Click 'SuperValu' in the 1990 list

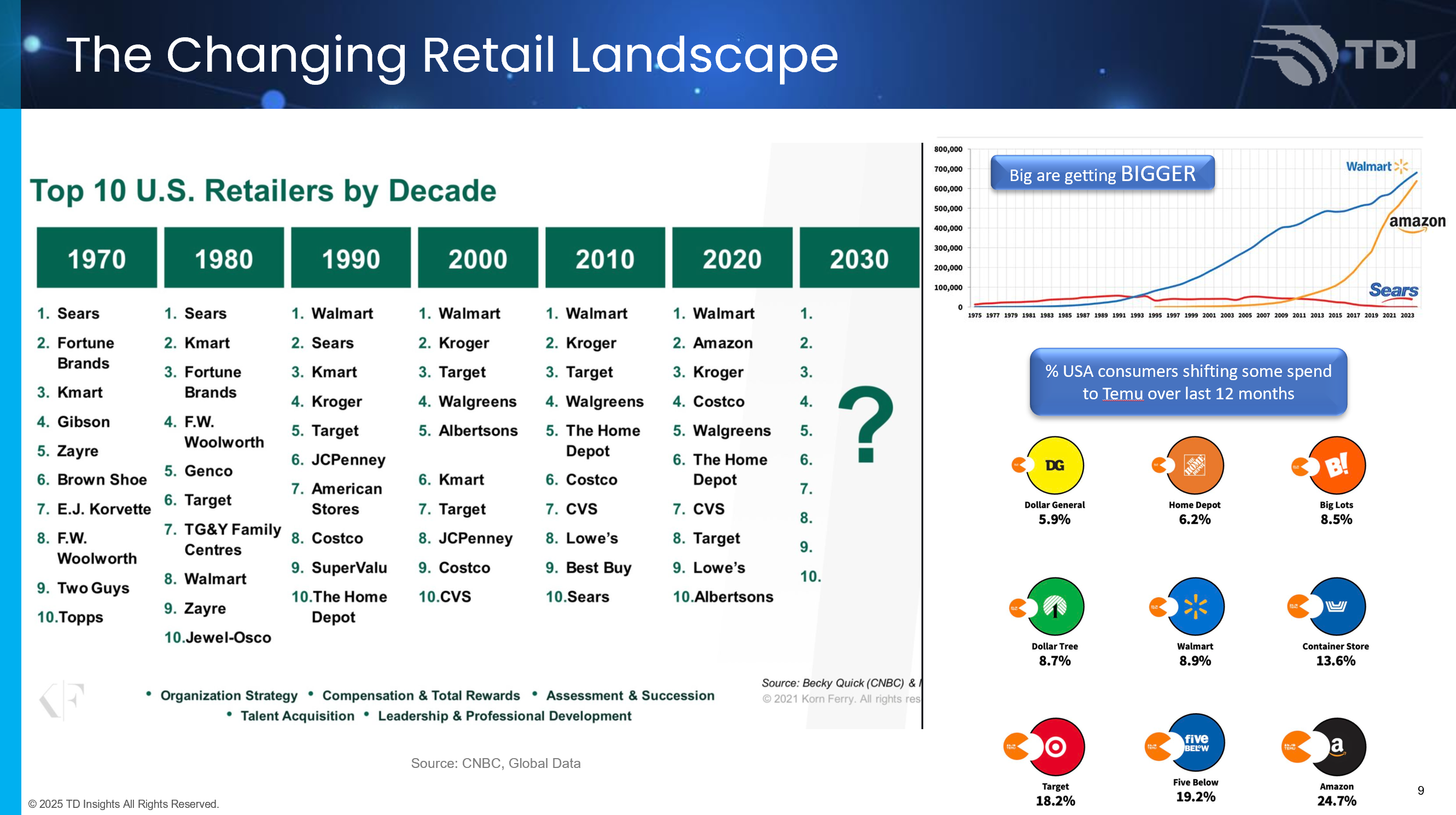(x=350, y=567)
